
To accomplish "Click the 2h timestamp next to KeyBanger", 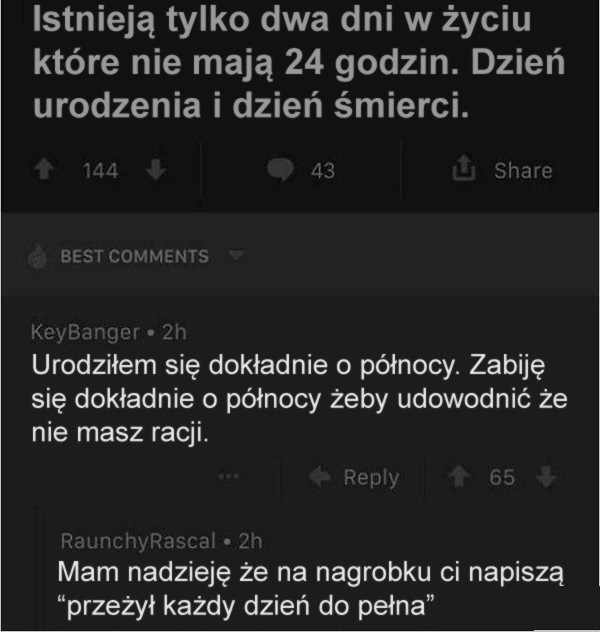I will [x=172, y=332].
